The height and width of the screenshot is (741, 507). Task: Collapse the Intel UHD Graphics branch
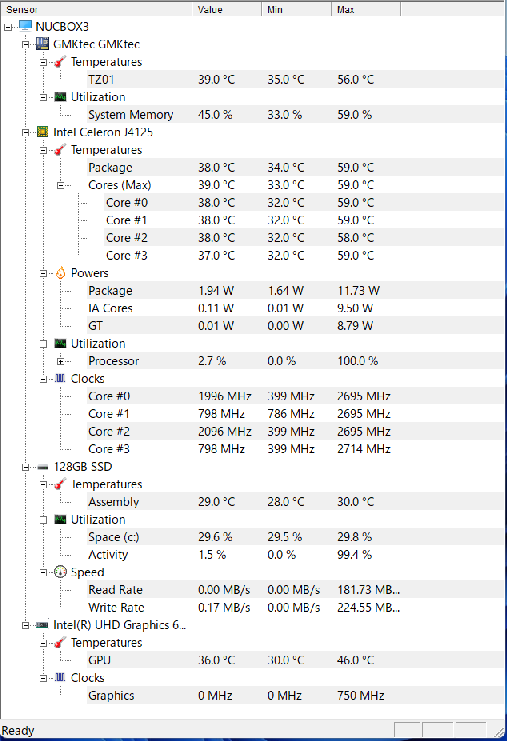25,625
